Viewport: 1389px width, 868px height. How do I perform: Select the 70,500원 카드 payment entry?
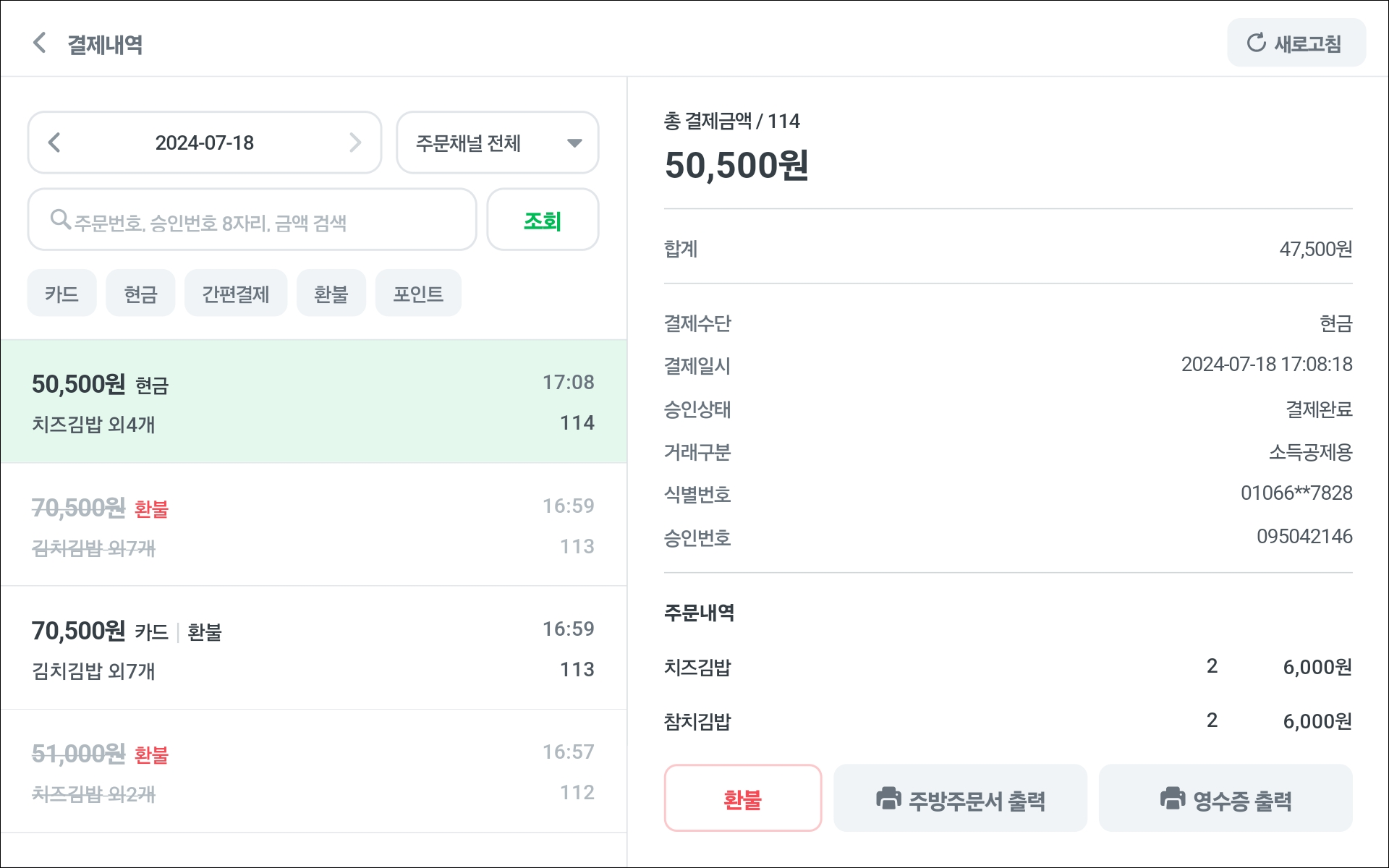tap(314, 648)
